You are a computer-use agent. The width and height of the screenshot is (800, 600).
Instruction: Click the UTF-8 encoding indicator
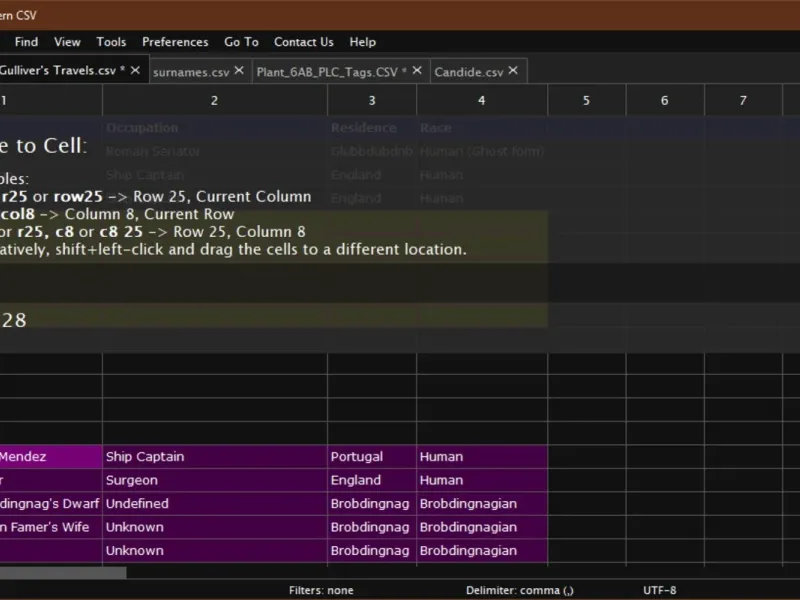[x=659, y=591]
